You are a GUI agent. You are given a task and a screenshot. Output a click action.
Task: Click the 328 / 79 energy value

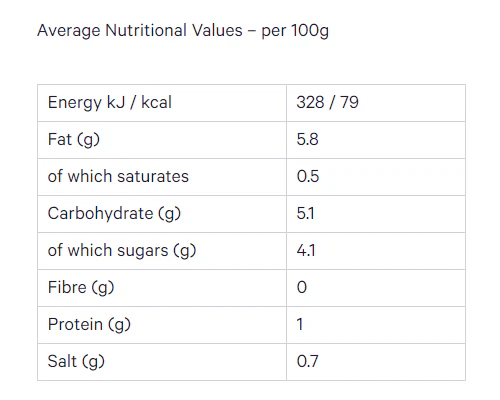click(x=328, y=102)
